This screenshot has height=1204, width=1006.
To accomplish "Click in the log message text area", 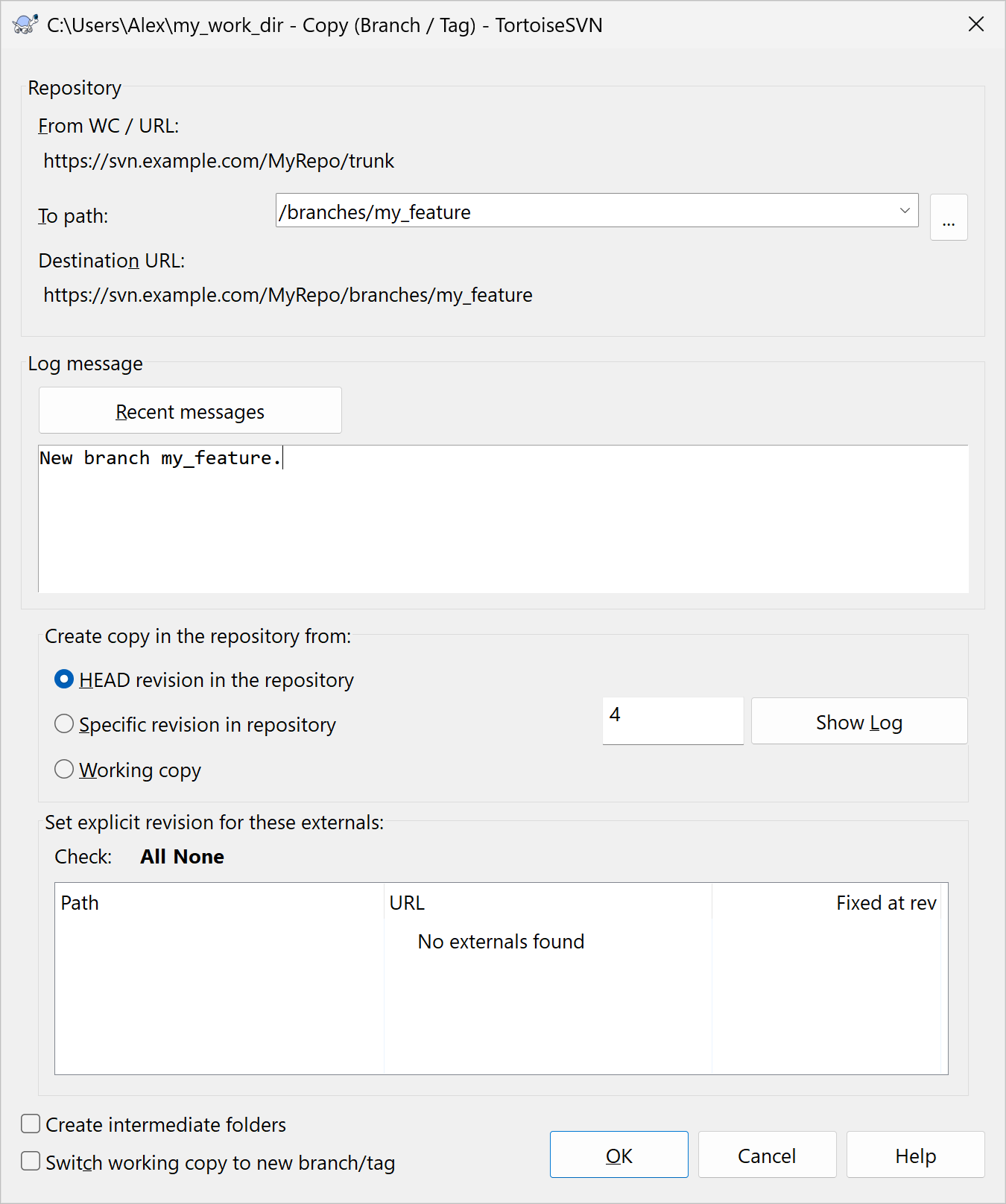I will (503, 519).
